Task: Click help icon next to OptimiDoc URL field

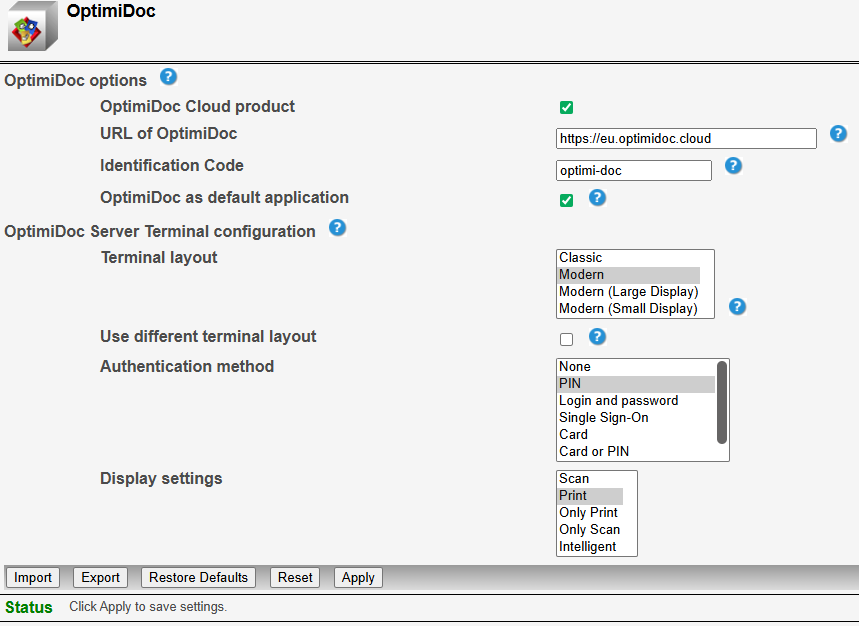Action: point(838,134)
